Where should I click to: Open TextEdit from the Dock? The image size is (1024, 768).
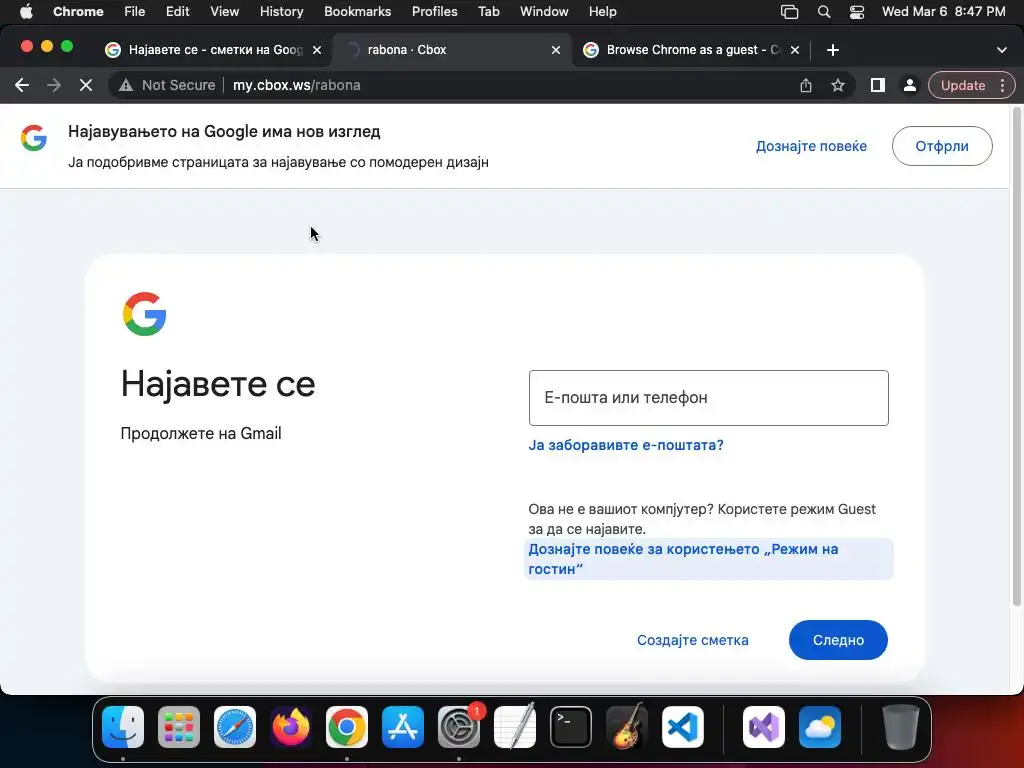[x=515, y=727]
